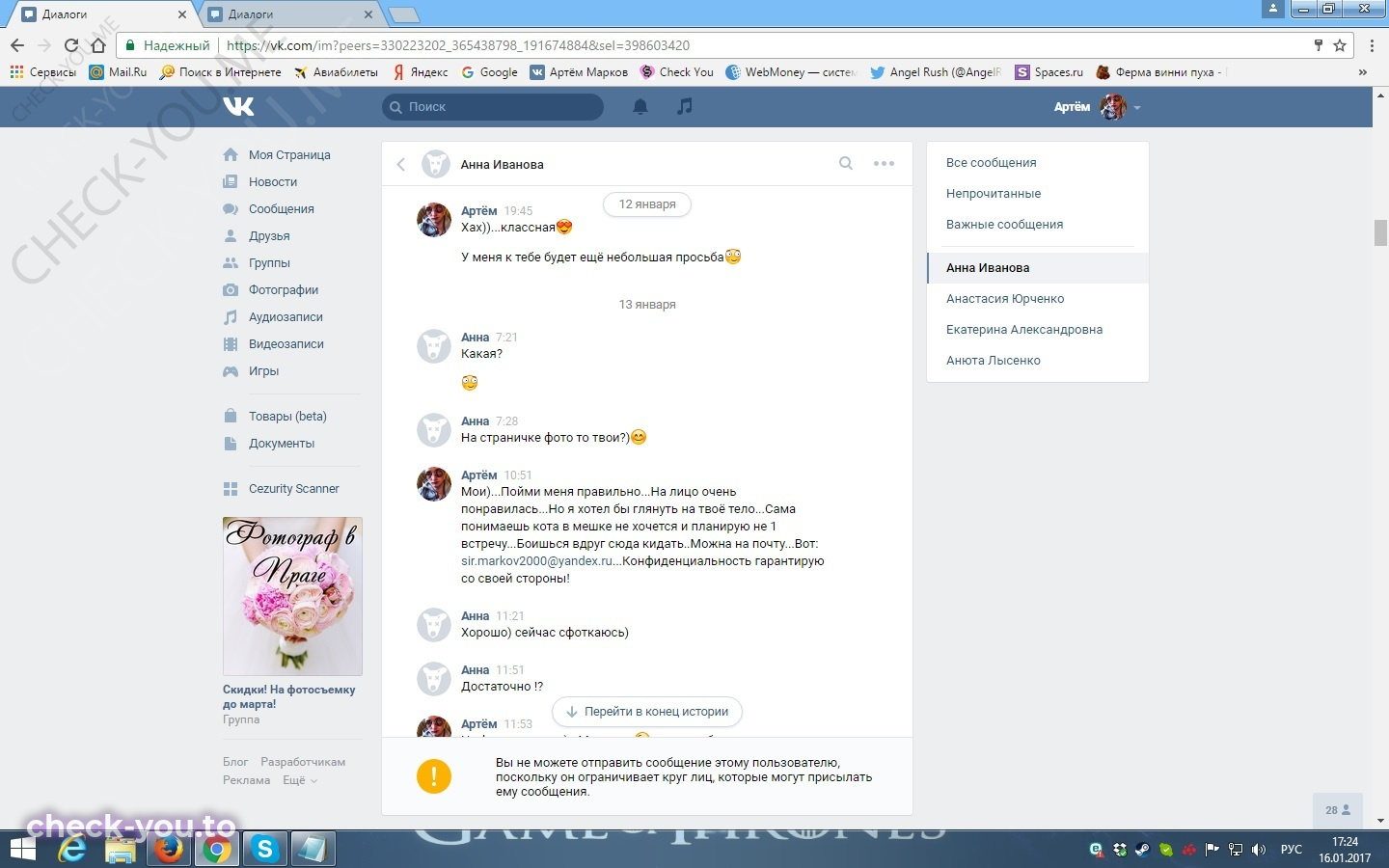1389x868 pixels.
Task: Open the Яндекс bookmark
Action: pyautogui.click(x=421, y=71)
